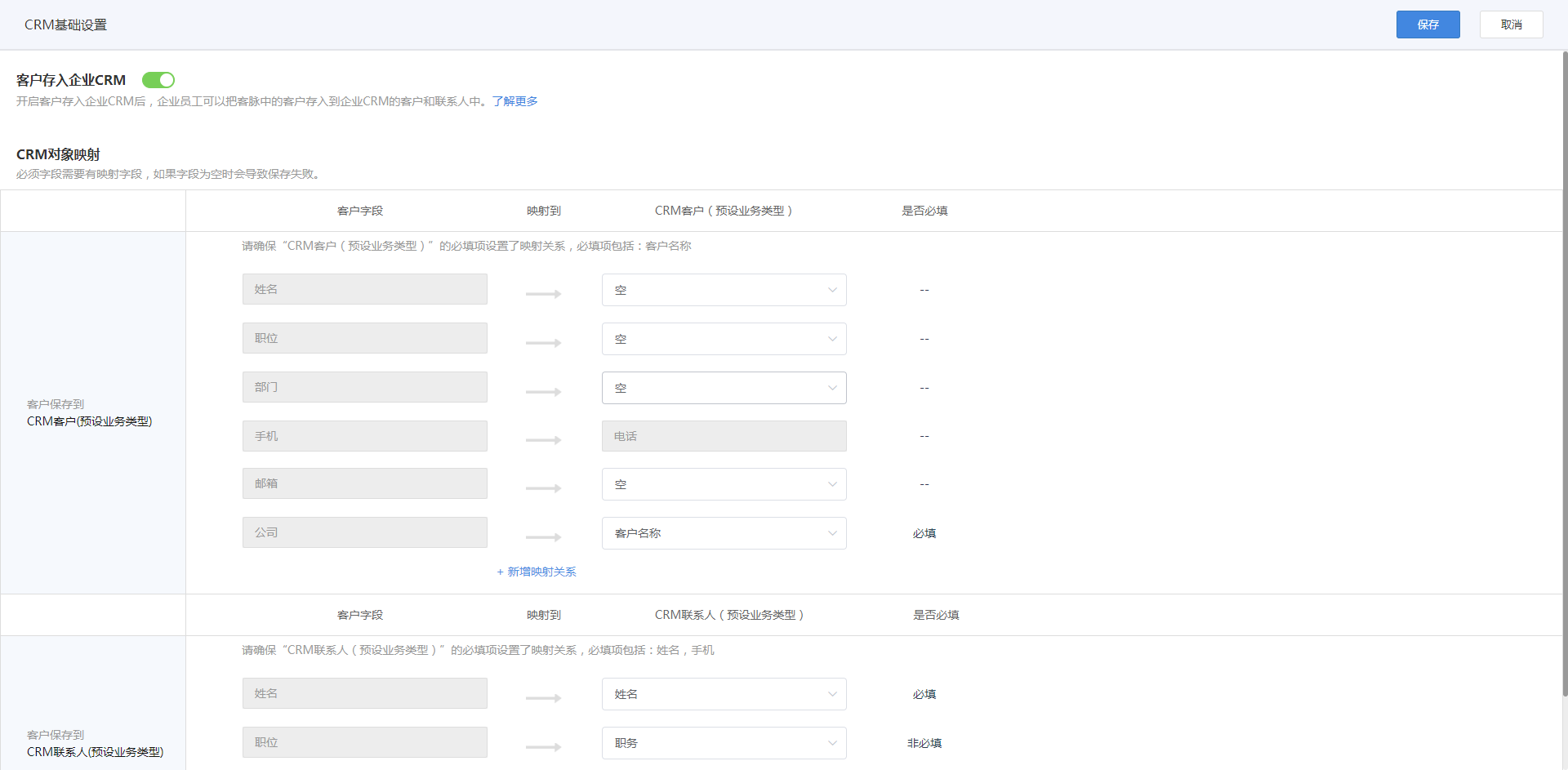Image resolution: width=1568 pixels, height=770 pixels.
Task: Click the chevron arrow of 职务 dropdown
Action: tap(832, 743)
